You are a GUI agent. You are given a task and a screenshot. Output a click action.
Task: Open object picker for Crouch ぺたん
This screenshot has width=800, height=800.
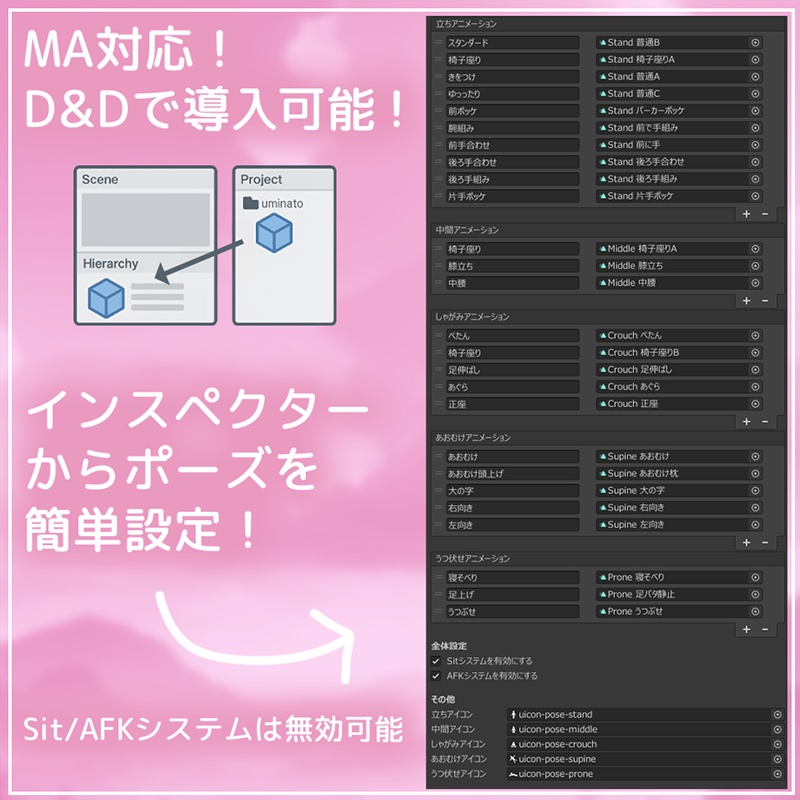click(755, 336)
